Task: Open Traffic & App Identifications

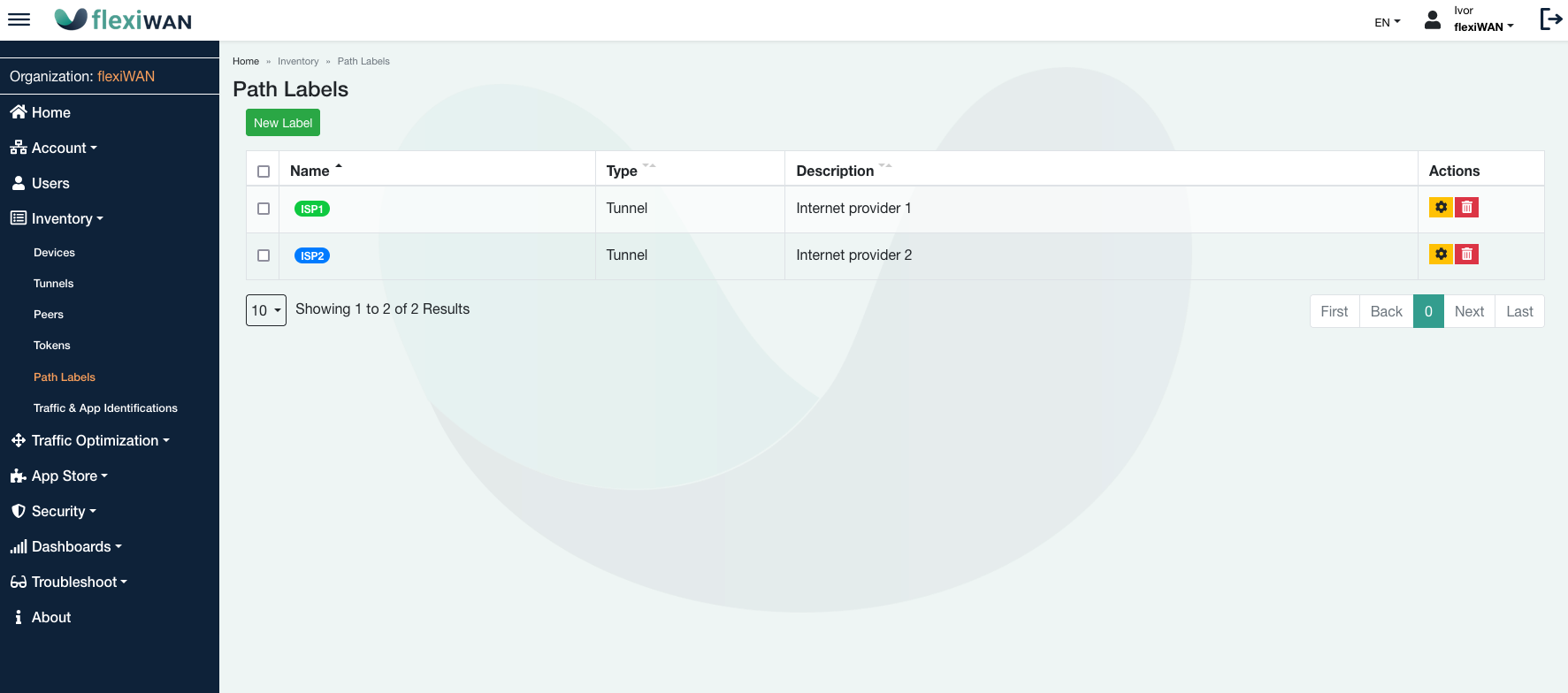Action: (105, 407)
